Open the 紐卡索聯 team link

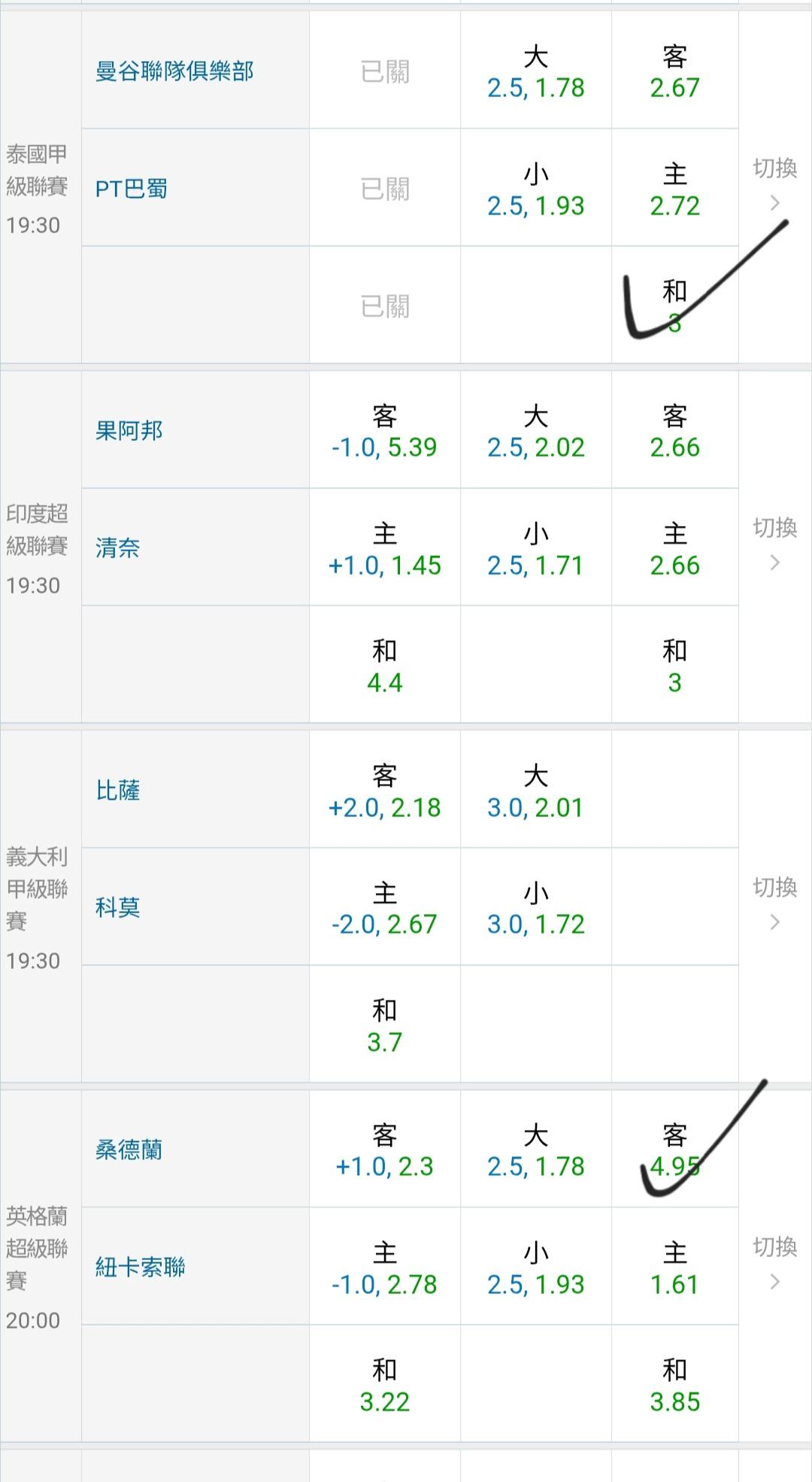click(141, 1267)
